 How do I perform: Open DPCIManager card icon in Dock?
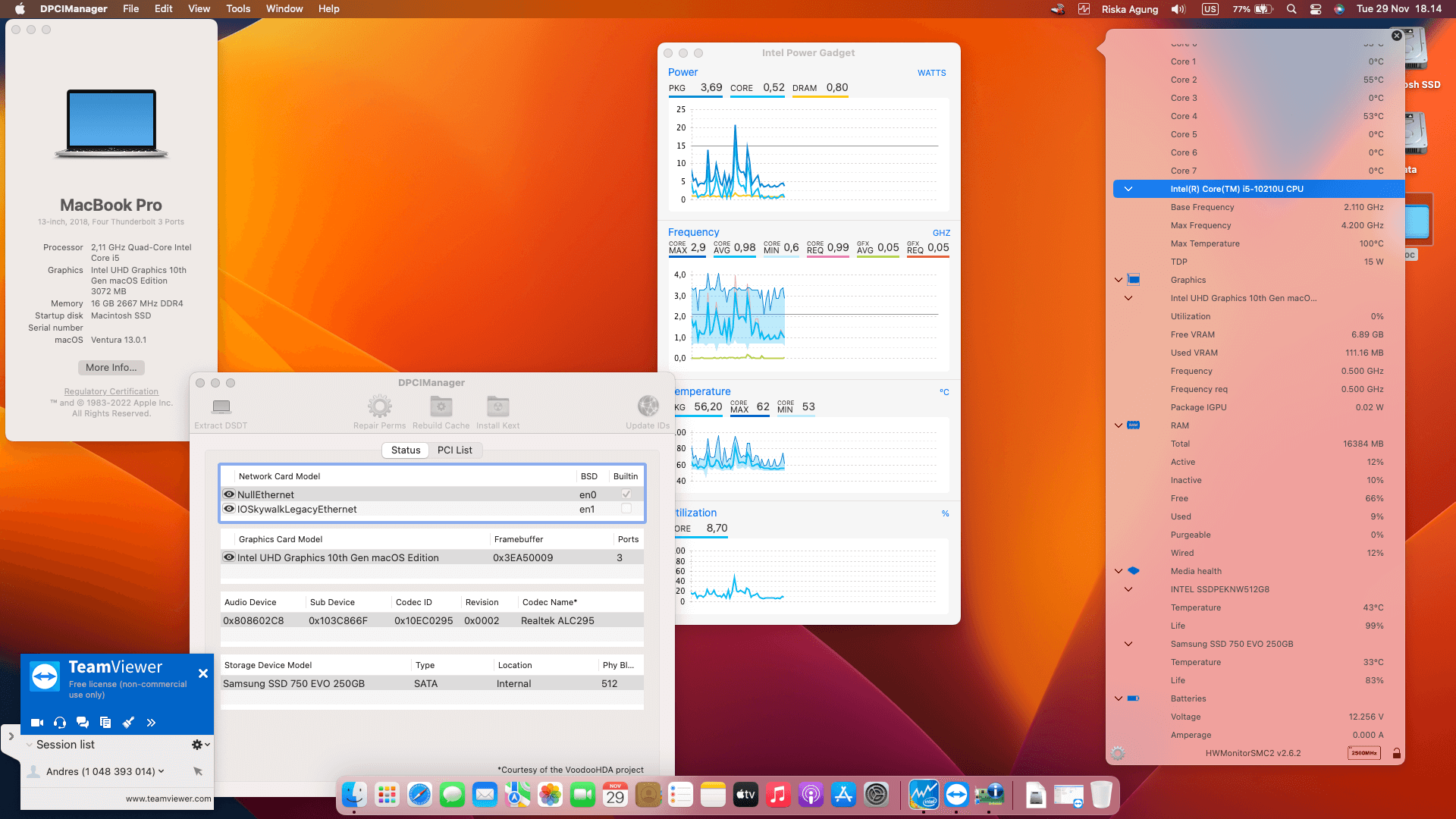(x=989, y=794)
